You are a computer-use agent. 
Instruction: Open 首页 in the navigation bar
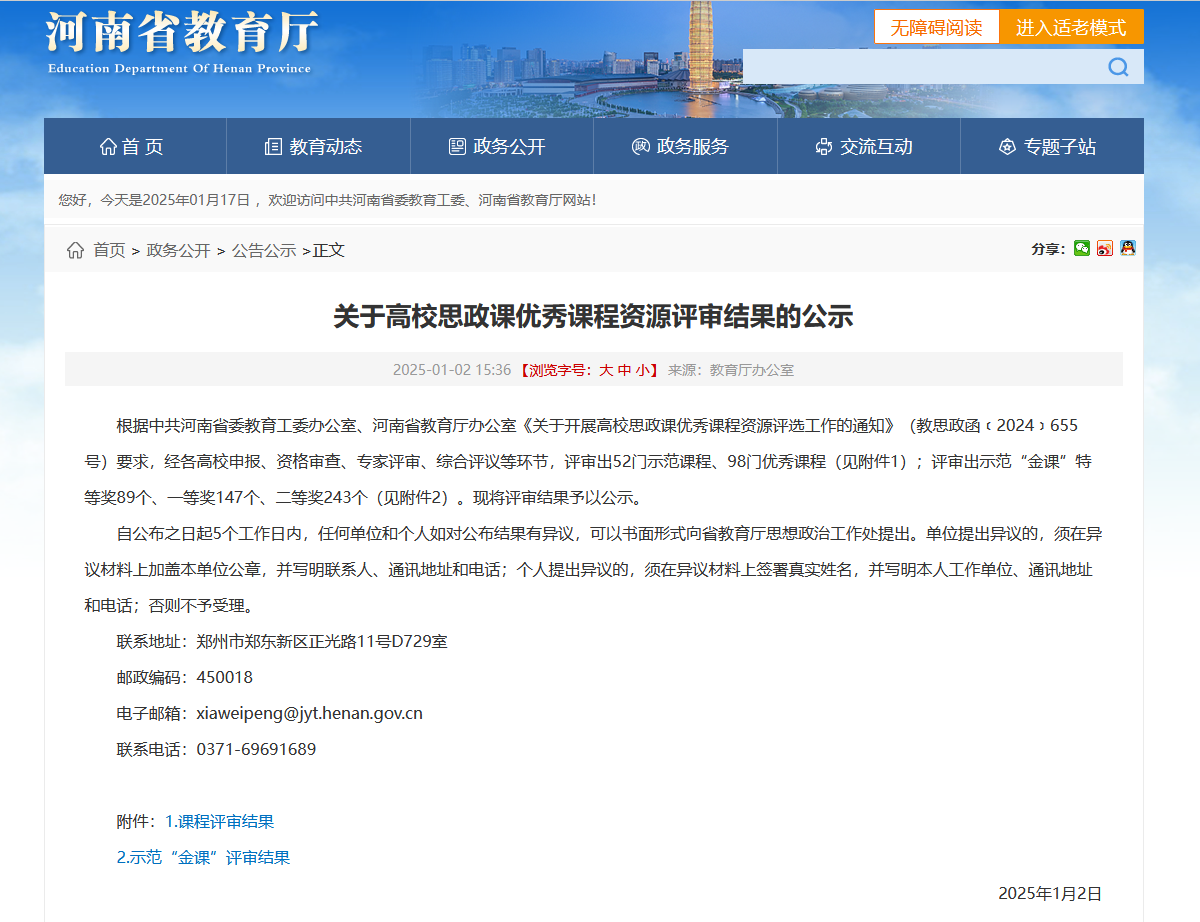point(132,147)
